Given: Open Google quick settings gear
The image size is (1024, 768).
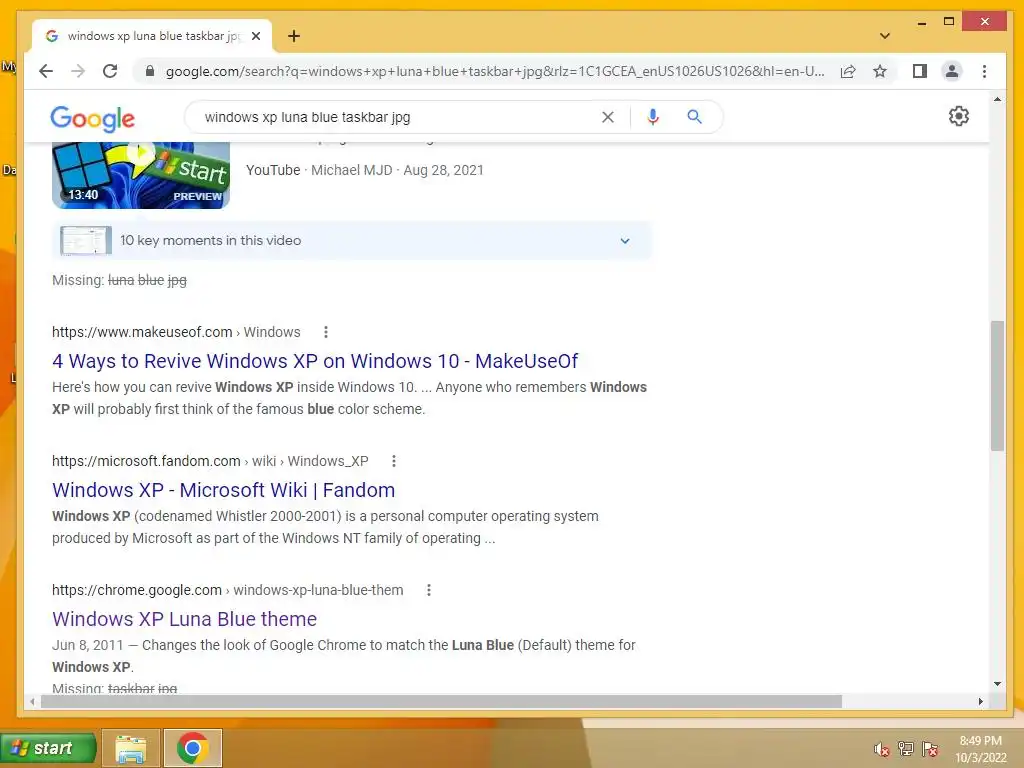Looking at the screenshot, I should (958, 116).
